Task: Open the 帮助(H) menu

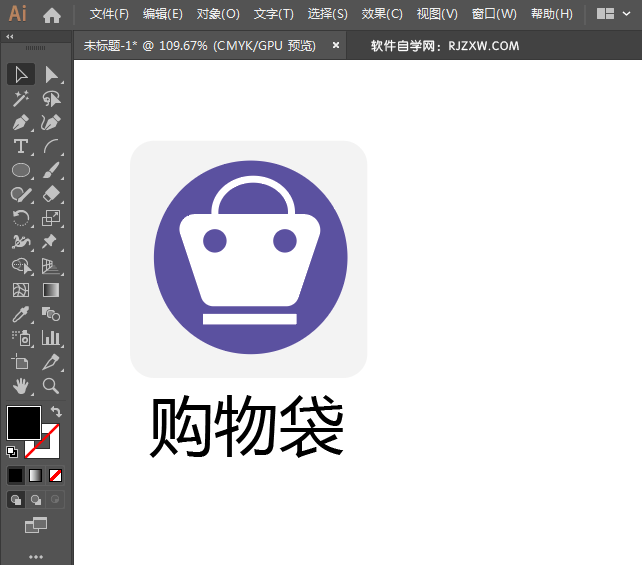Action: click(552, 14)
